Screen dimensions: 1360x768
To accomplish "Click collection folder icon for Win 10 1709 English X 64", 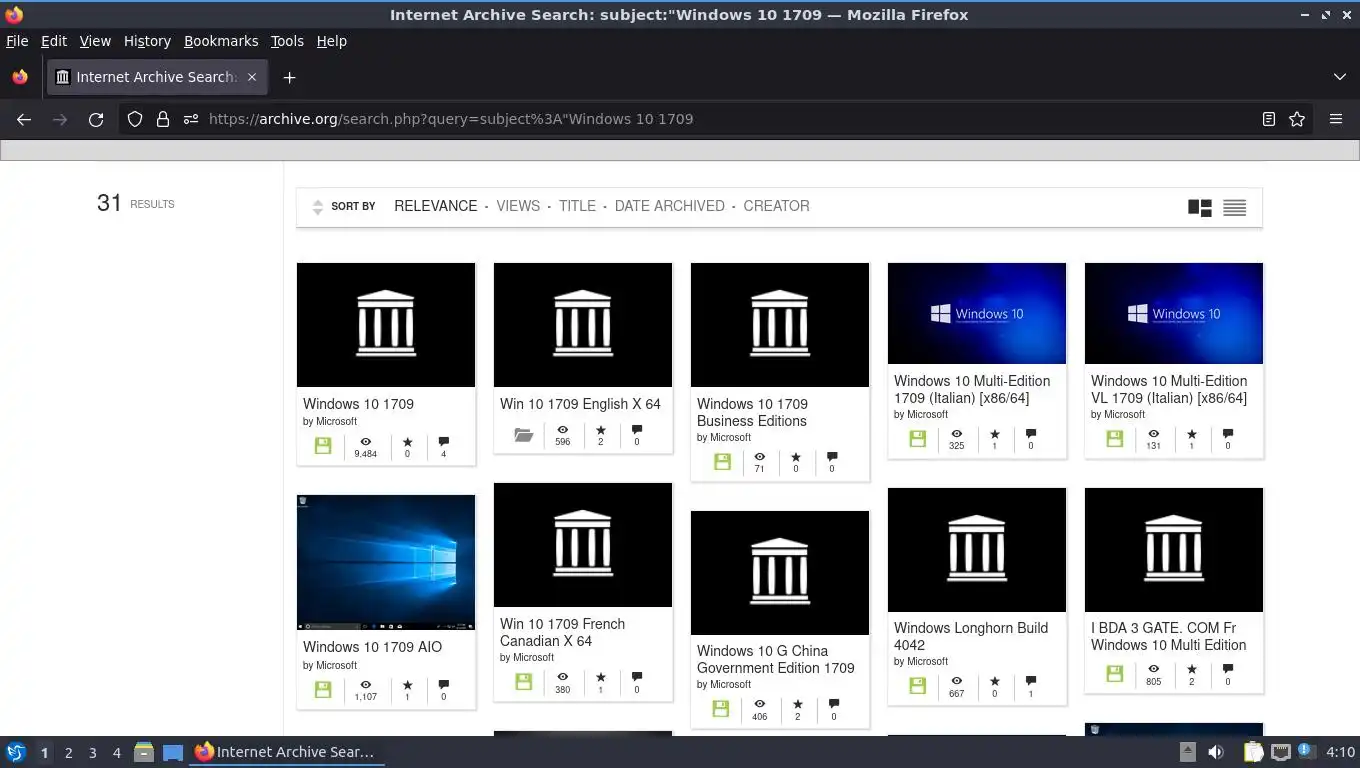I will pyautogui.click(x=523, y=435).
